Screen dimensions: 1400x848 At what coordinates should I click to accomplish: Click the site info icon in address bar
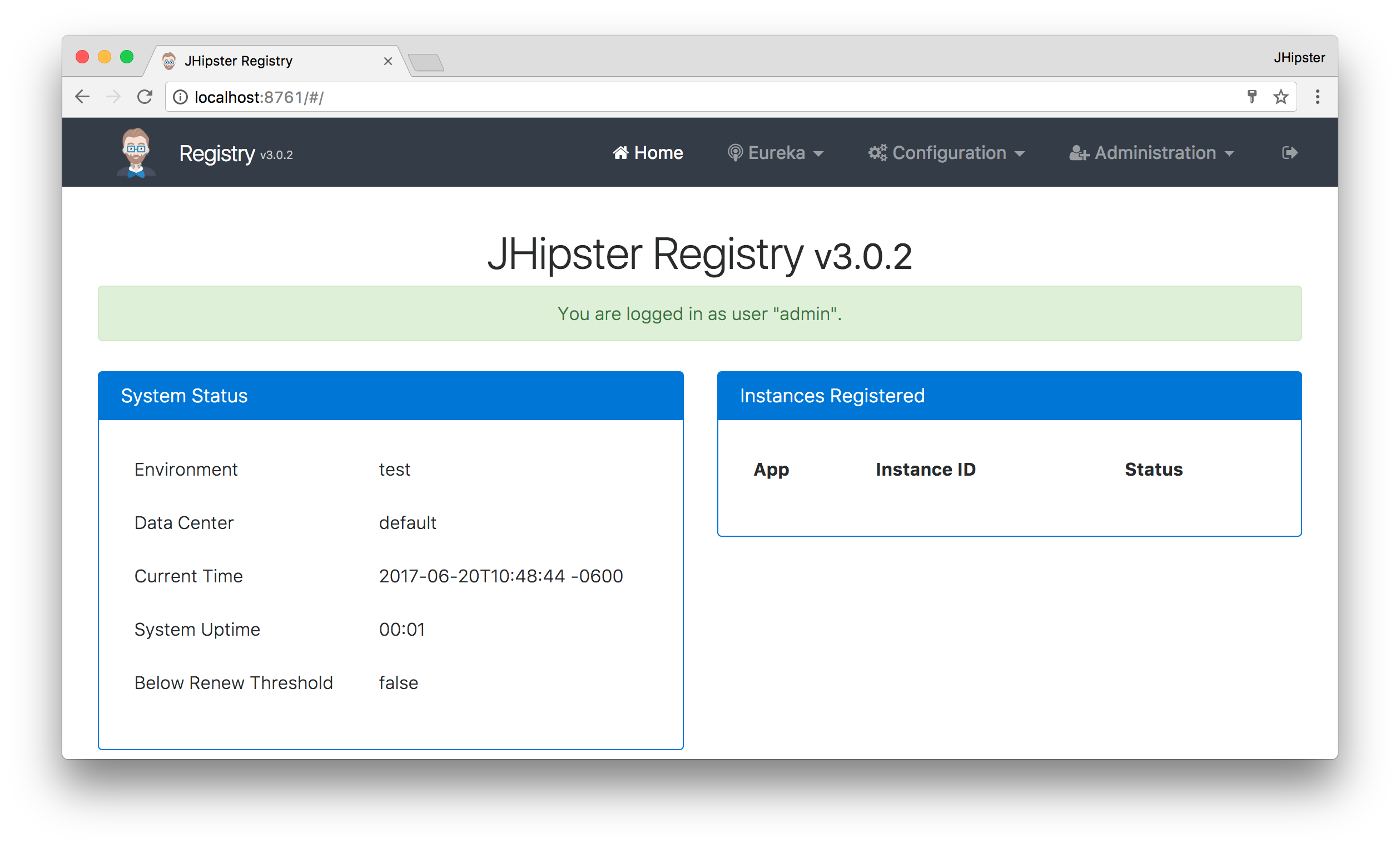tap(180, 97)
